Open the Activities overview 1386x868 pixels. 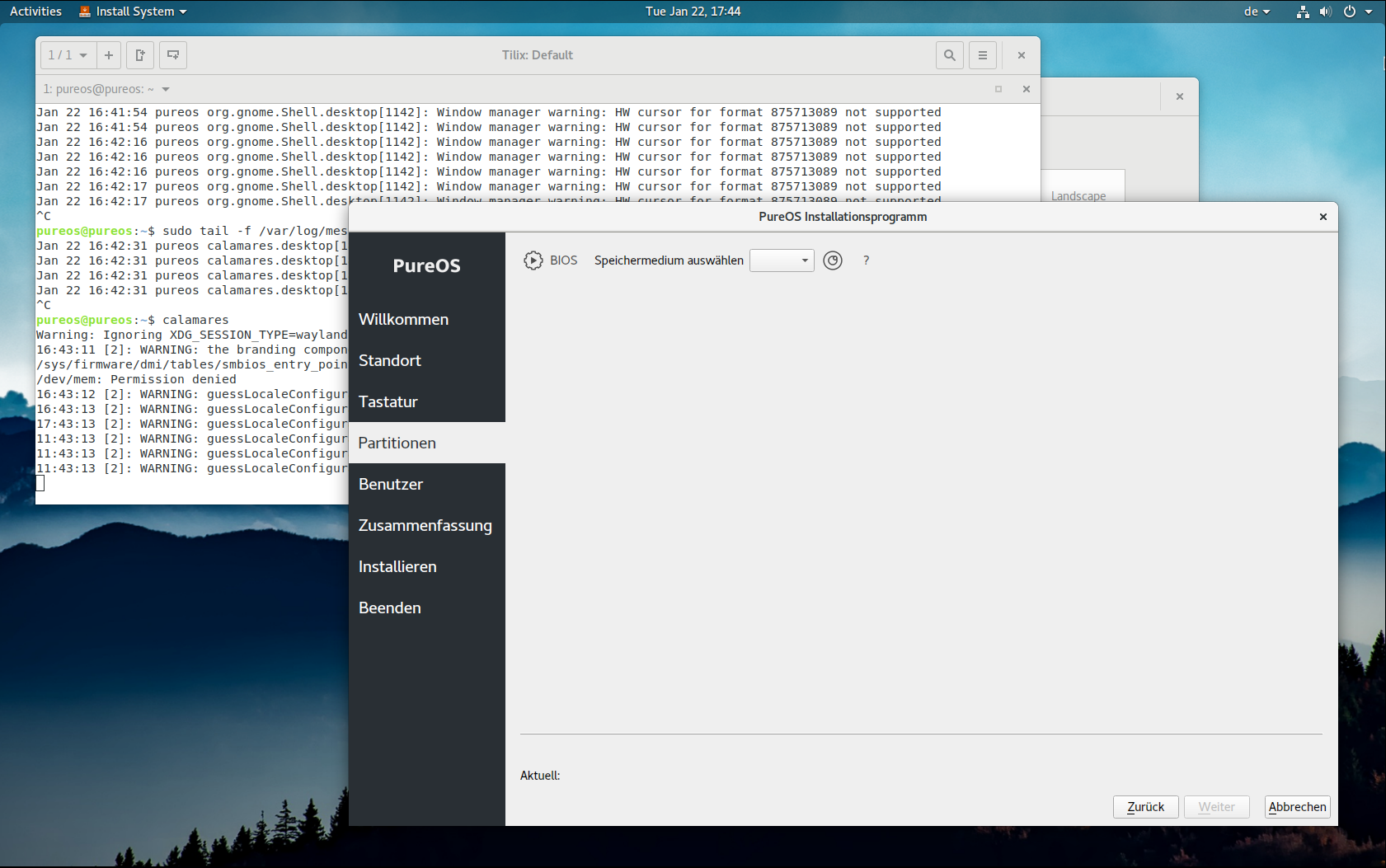tap(35, 12)
